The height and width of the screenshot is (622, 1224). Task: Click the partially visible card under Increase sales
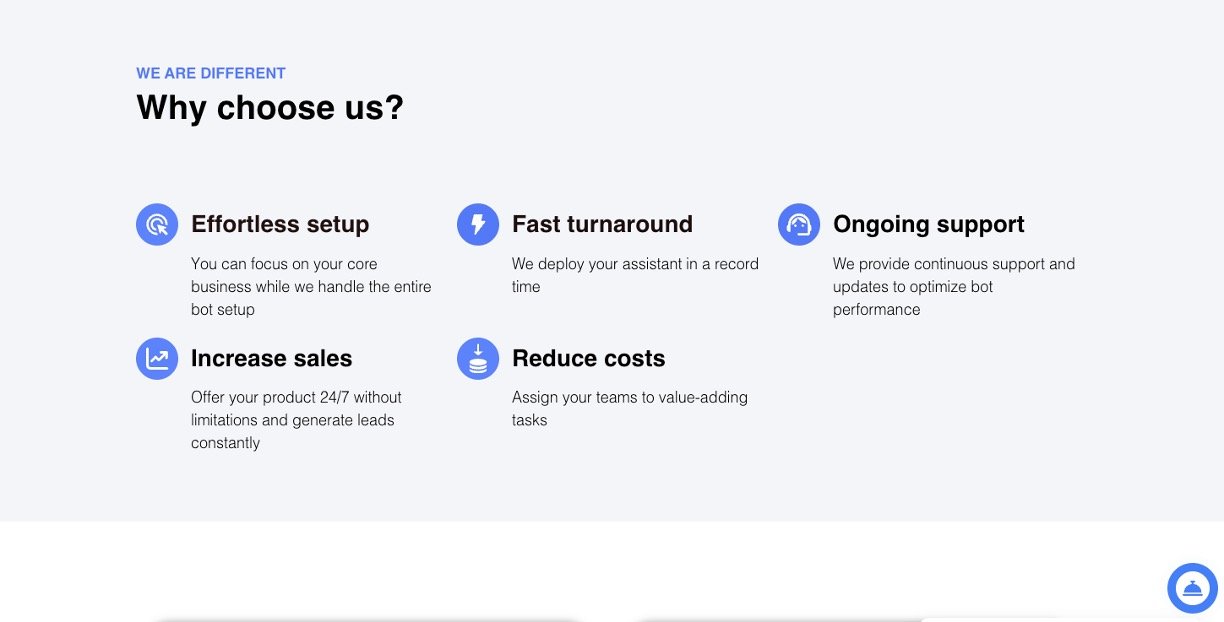[366, 619]
